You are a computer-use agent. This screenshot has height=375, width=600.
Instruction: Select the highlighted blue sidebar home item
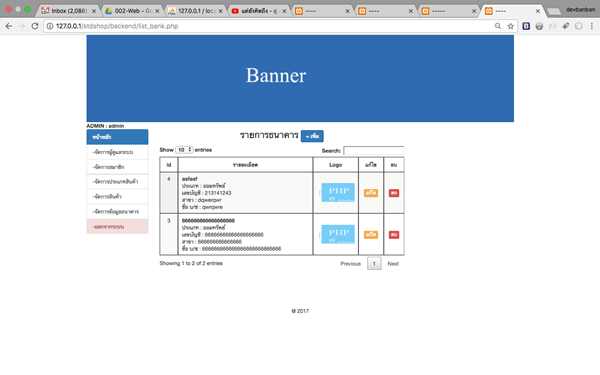(117, 137)
